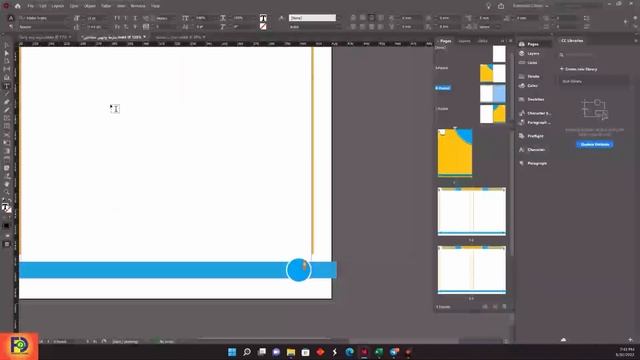Select the Free Transform tool
Viewport: 640px width, 360px height.
tap(7, 143)
